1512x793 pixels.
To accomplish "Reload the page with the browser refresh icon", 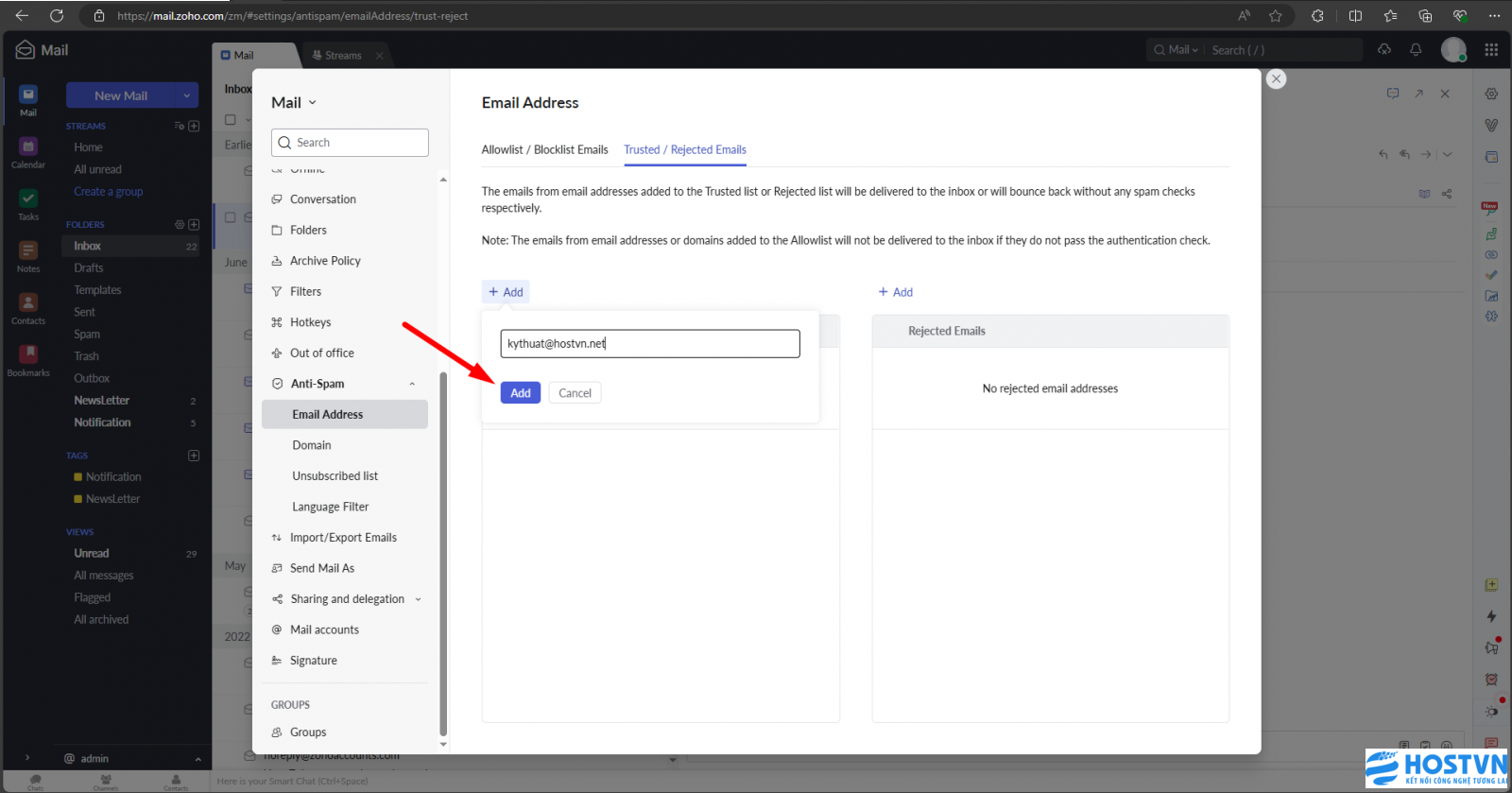I will click(57, 16).
